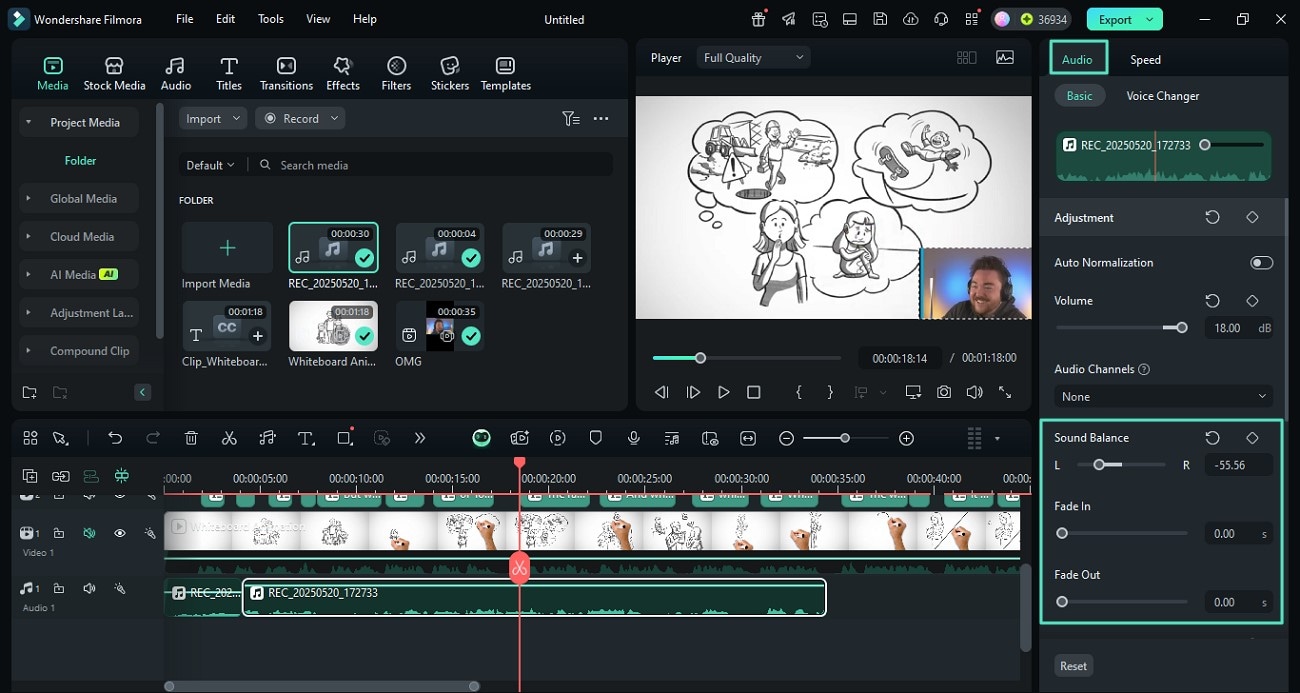The height and width of the screenshot is (693, 1300).
Task: Click the Fade In slider handle
Action: pyautogui.click(x=1062, y=534)
